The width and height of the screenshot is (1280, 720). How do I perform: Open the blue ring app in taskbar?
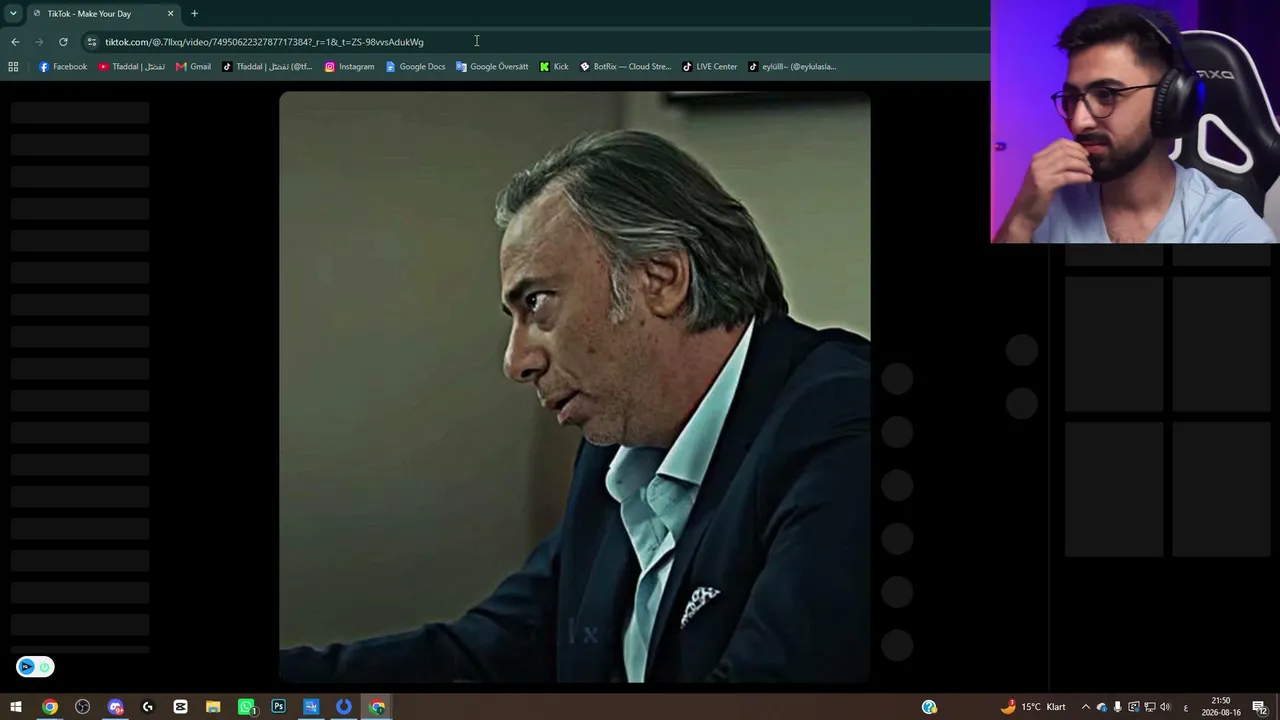click(344, 707)
